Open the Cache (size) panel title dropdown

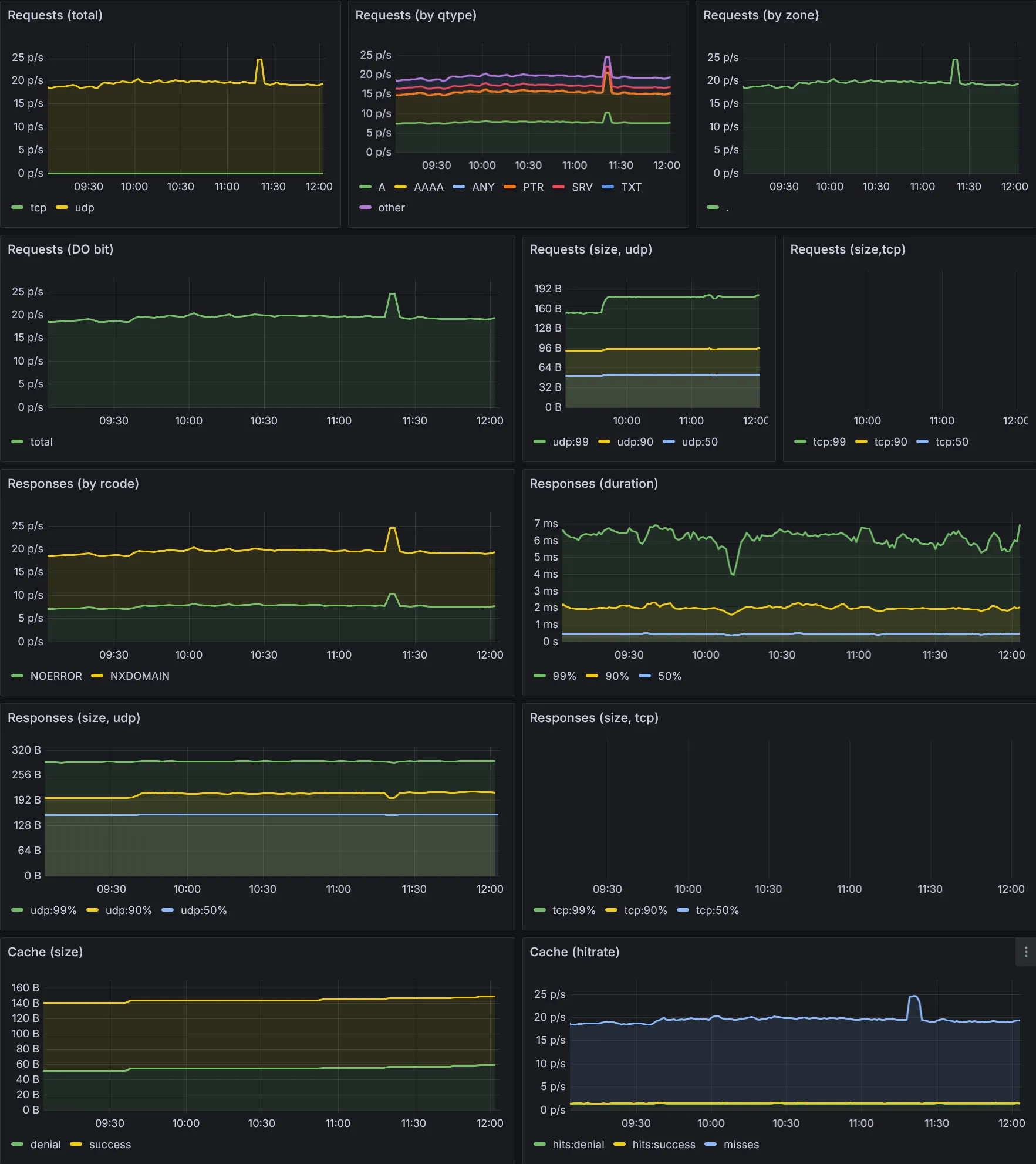45,952
